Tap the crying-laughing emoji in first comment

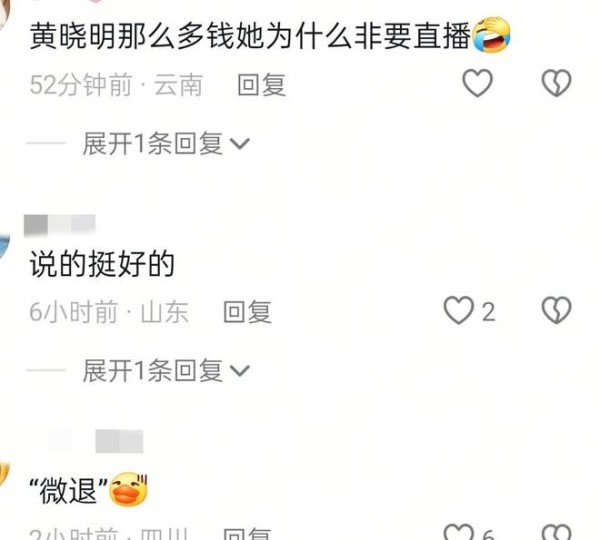[x=492, y=35]
